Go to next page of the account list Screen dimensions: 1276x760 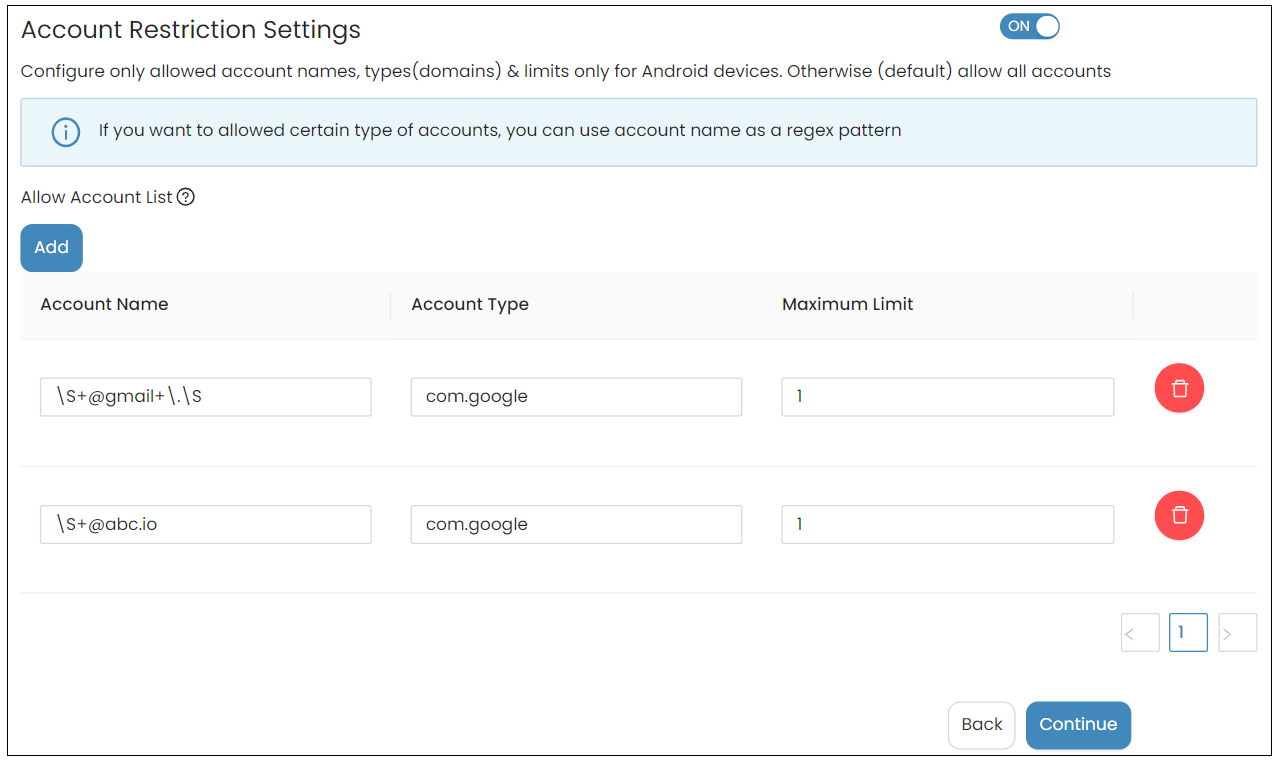coord(1238,633)
